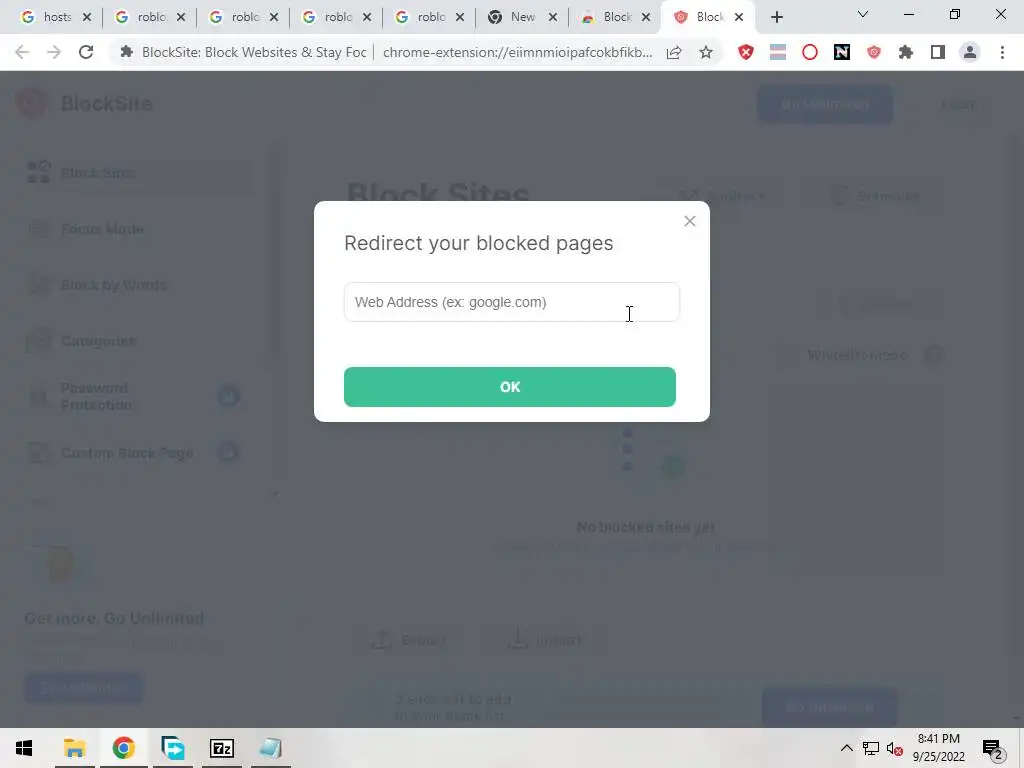Image resolution: width=1024 pixels, height=768 pixels.
Task: Open the red shield extension icon
Action: (x=745, y=52)
